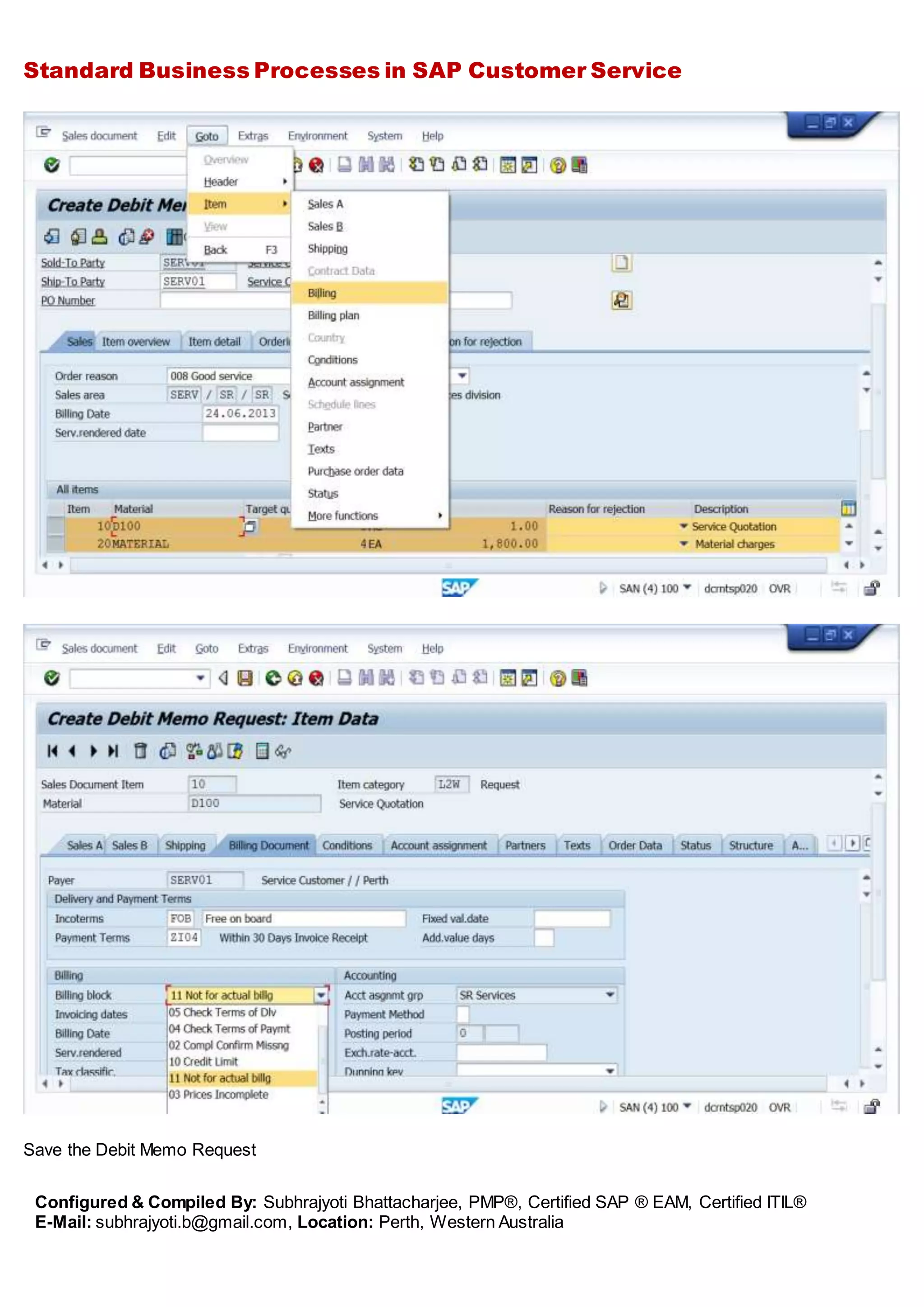Viewport: 924px width, 1307px height.
Task: Select row marker for item 20 MATERIAL
Action: 56,544
